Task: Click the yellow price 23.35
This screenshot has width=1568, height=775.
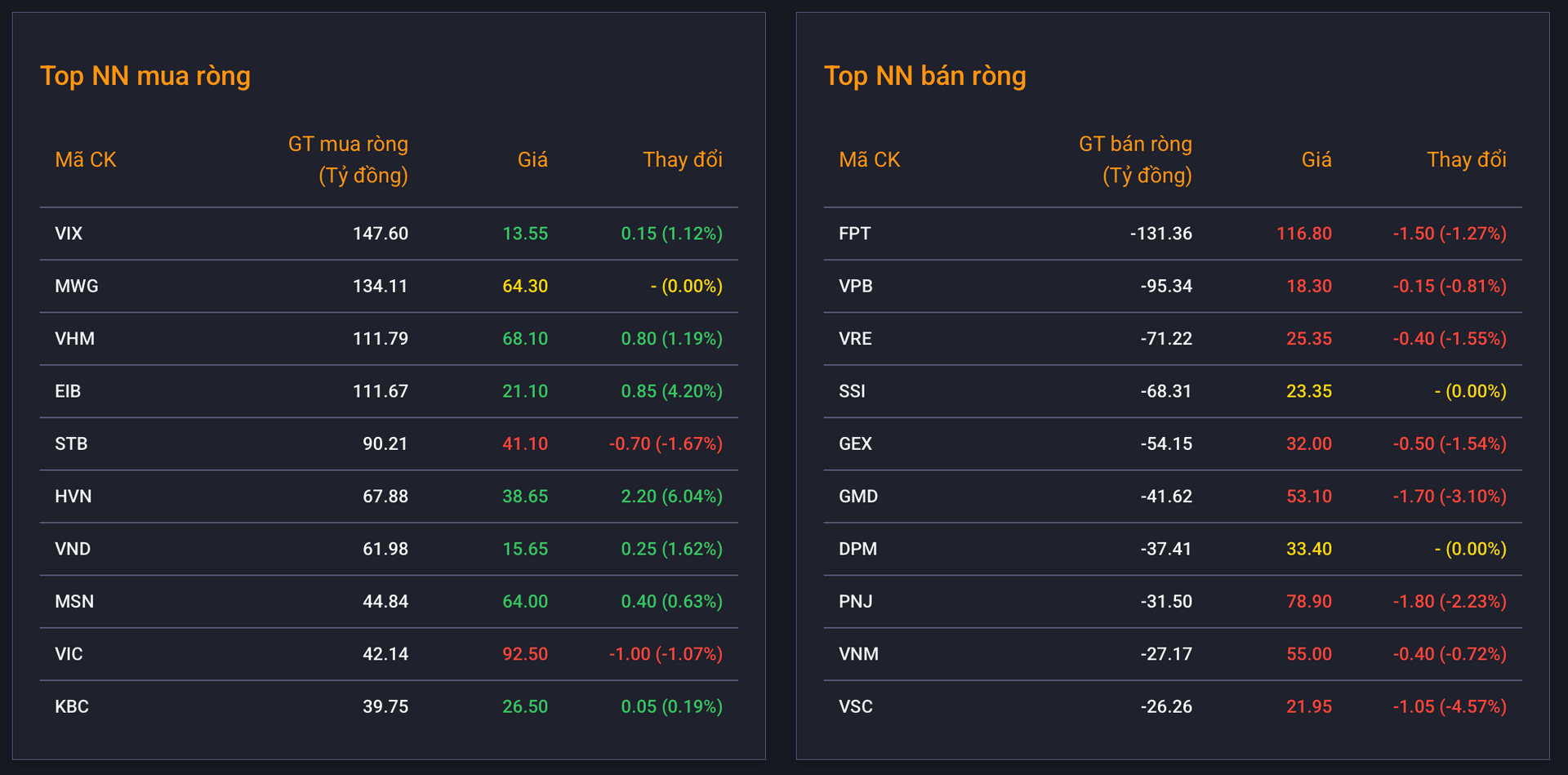Action: coord(1309,391)
